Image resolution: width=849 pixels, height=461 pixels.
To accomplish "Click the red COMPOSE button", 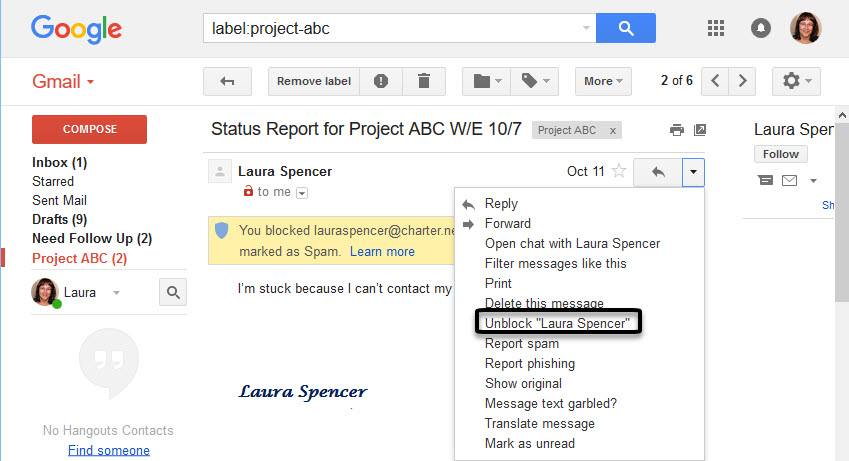I will (89, 129).
